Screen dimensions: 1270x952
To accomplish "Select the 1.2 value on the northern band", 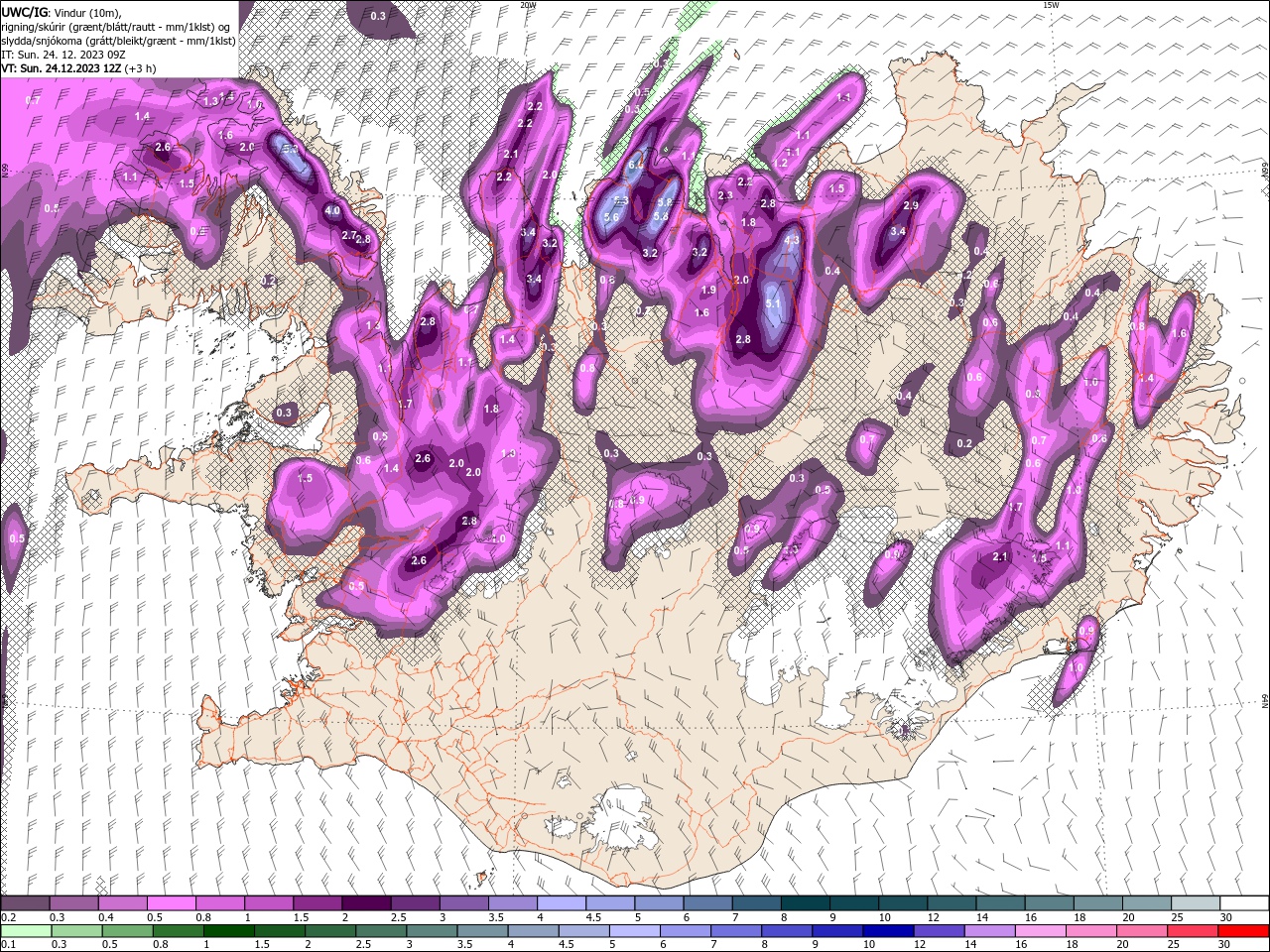I will pos(780,162).
